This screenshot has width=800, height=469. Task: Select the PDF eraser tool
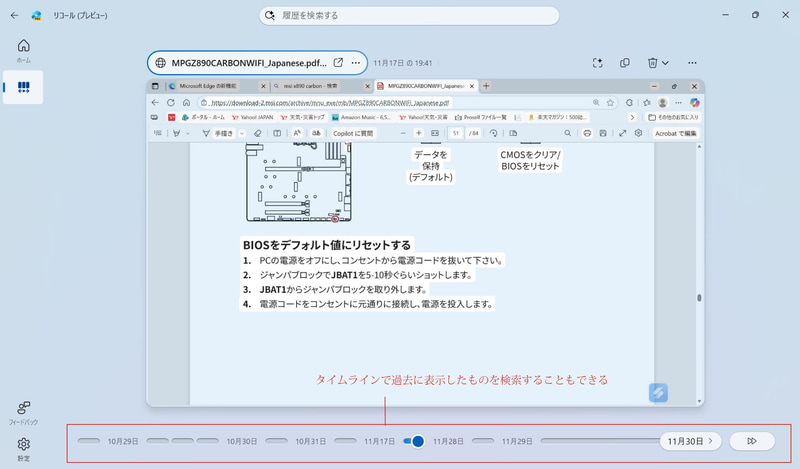[258, 133]
